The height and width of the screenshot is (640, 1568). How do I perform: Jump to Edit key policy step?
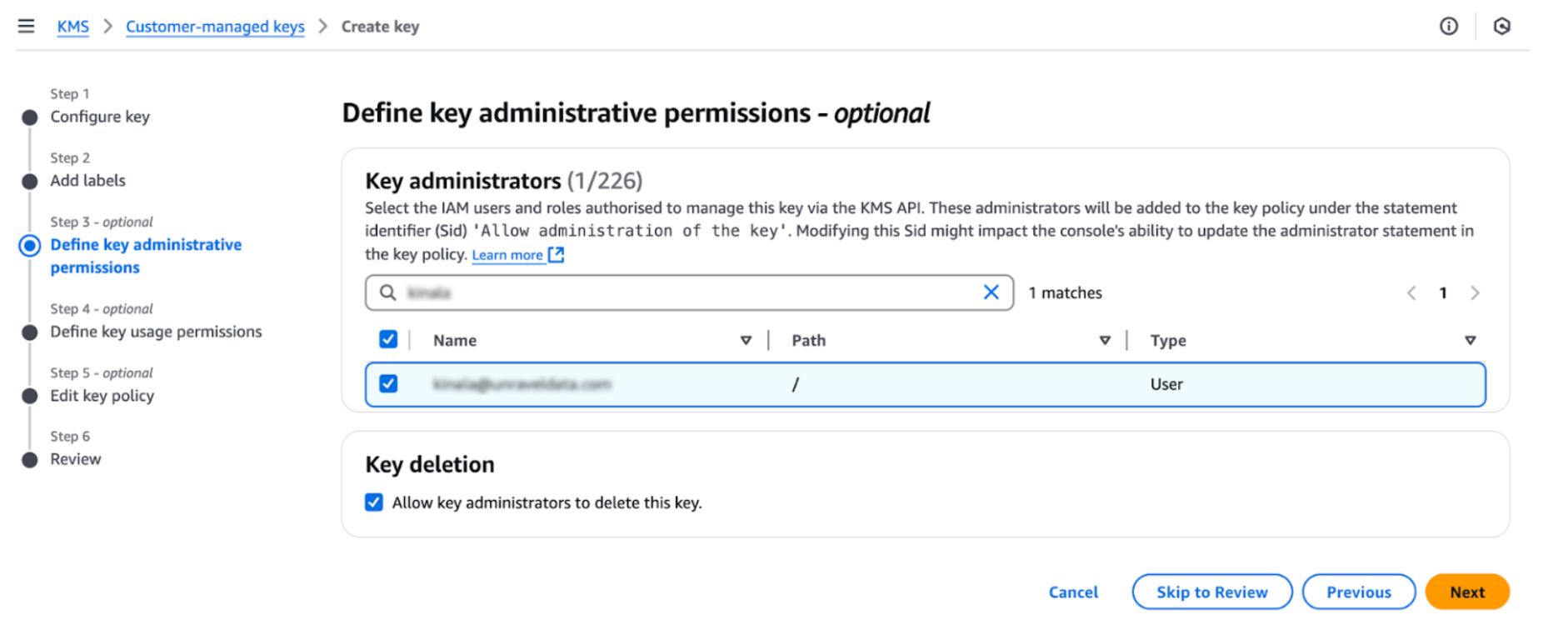pos(102,396)
